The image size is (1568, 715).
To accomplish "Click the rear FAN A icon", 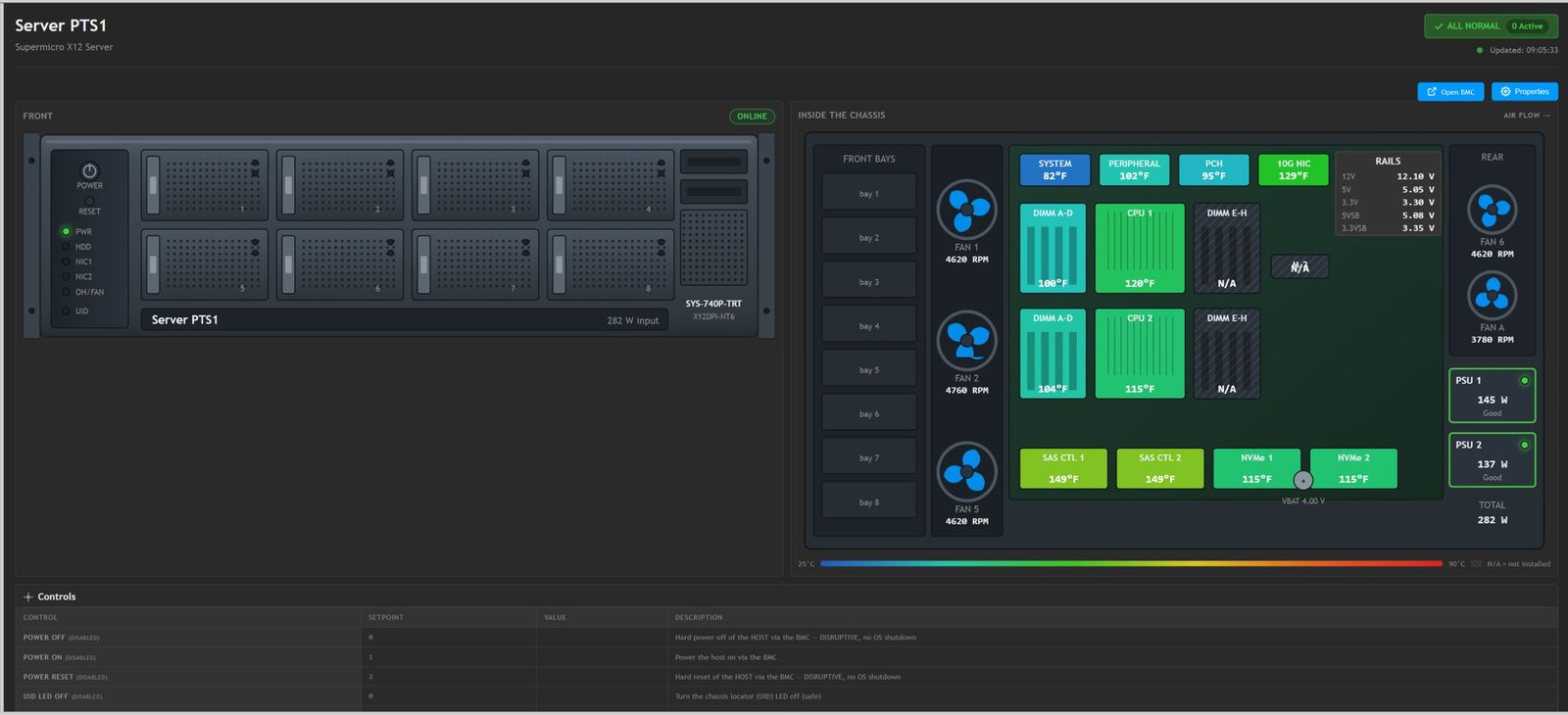I will [x=1492, y=296].
